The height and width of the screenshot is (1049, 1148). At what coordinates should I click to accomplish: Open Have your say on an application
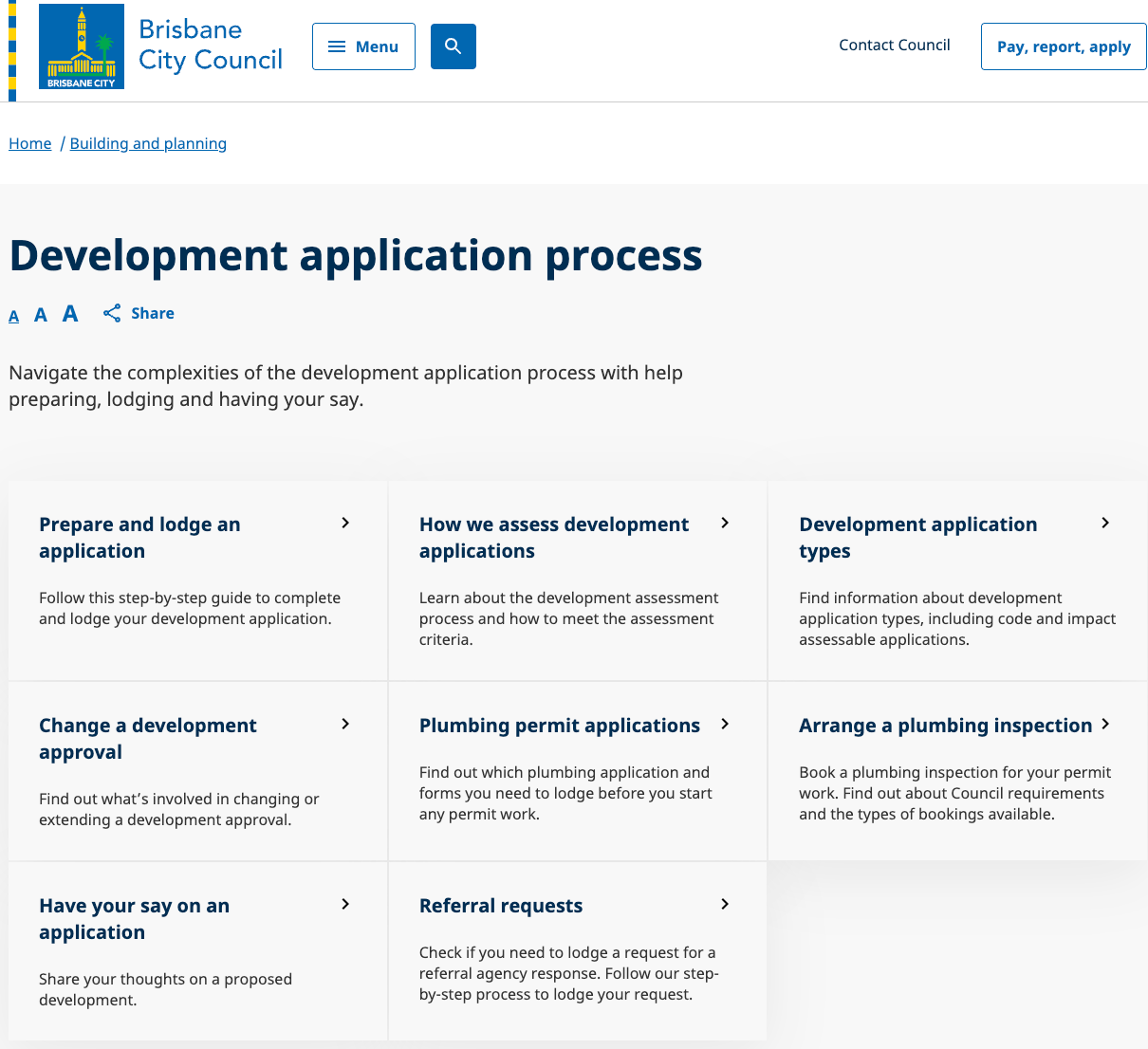(134, 918)
